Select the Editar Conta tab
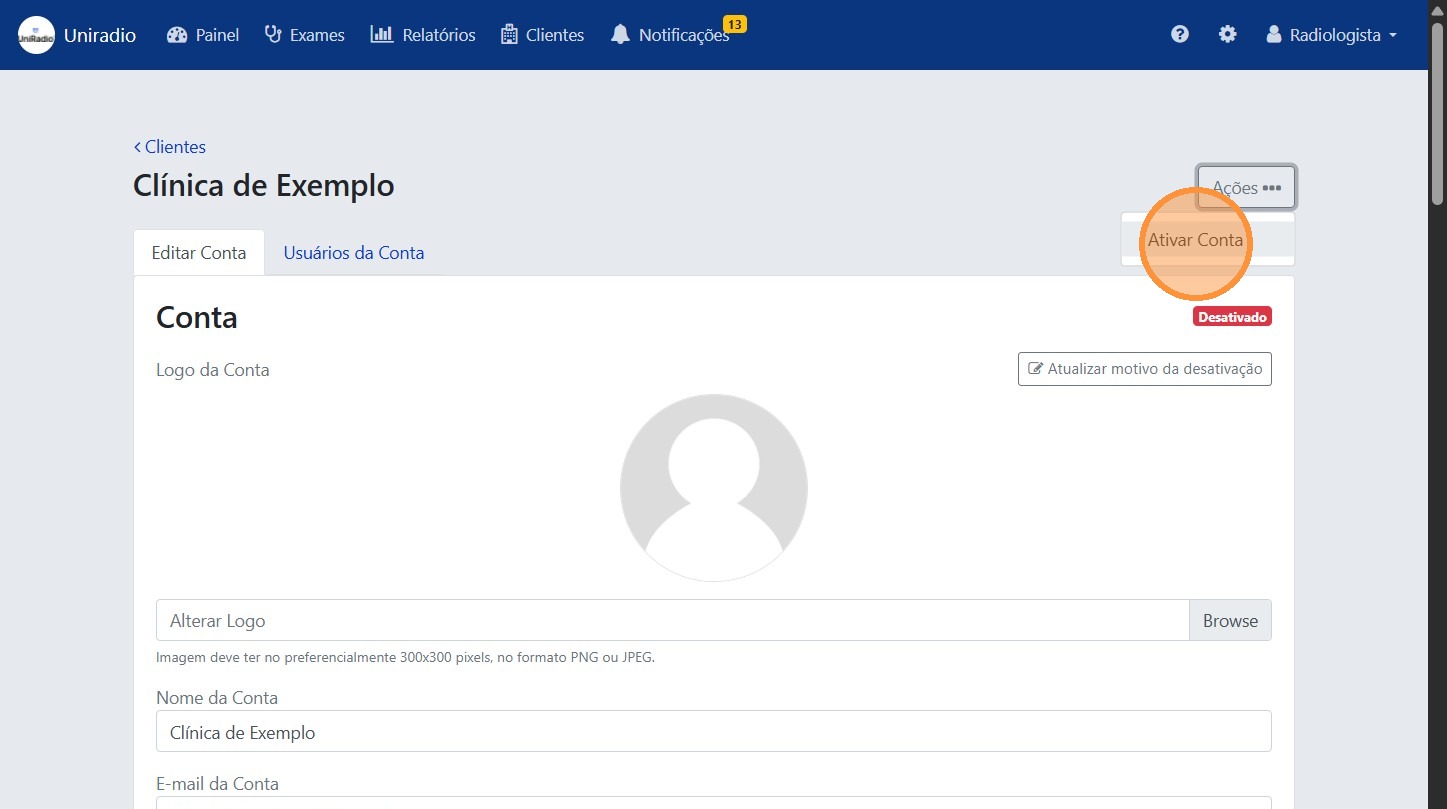The image size is (1447, 809). (x=199, y=253)
